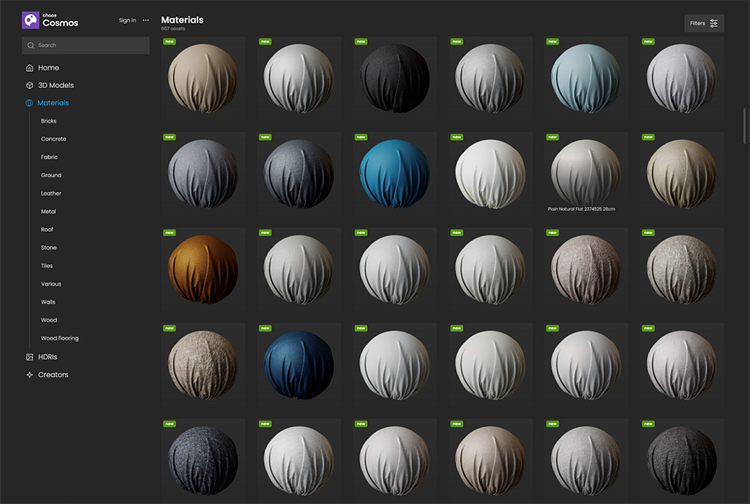750x504 pixels.
Task: Select the light blue fabric material thumbnail
Action: pyautogui.click(x=586, y=78)
